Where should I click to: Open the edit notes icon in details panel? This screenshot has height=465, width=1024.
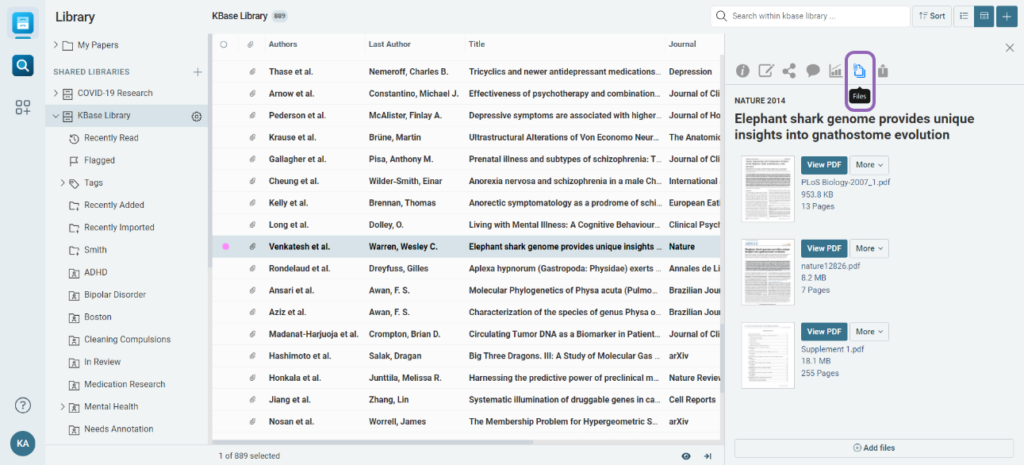point(766,71)
